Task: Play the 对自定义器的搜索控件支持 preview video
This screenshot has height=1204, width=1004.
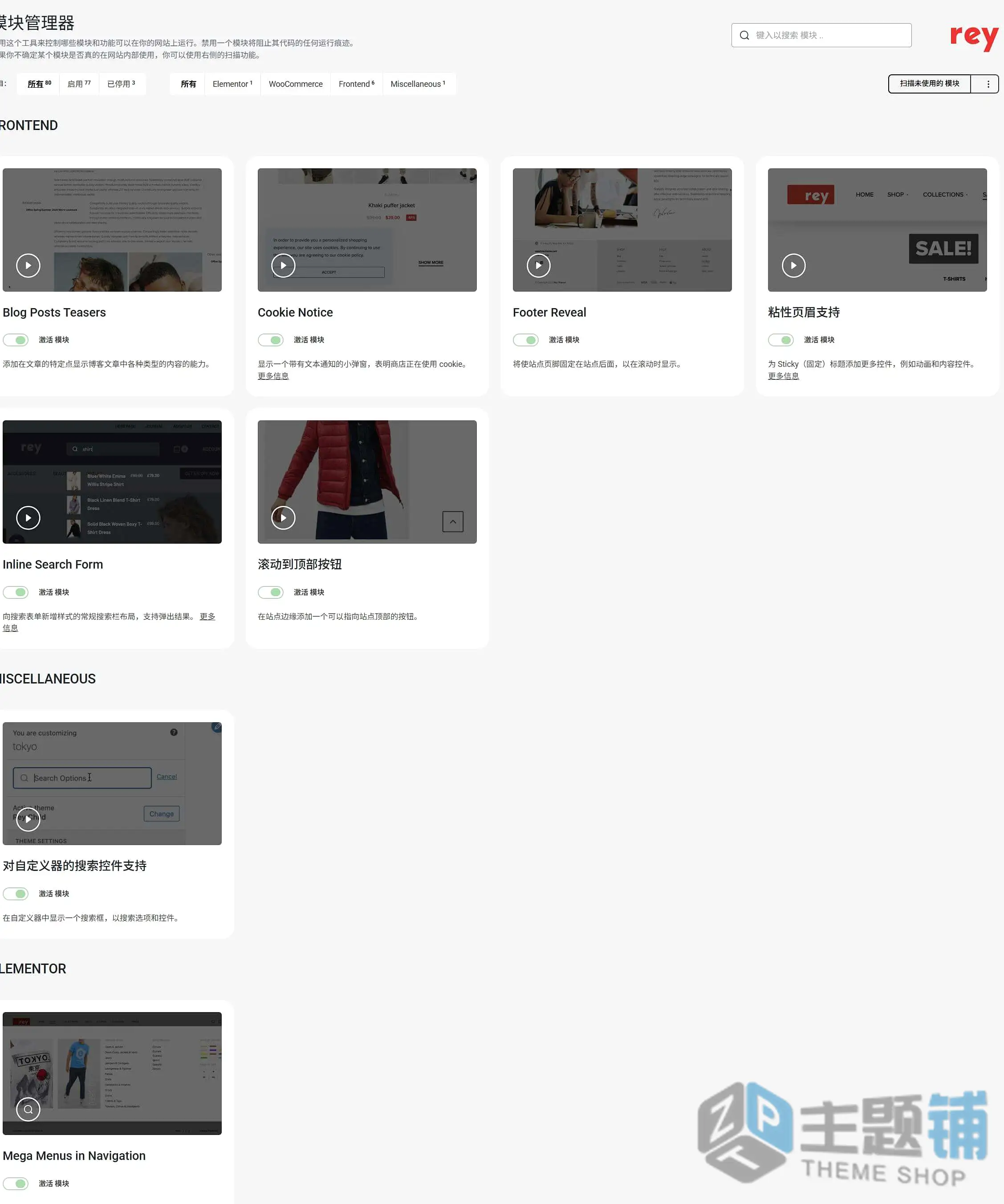Action: click(x=28, y=819)
